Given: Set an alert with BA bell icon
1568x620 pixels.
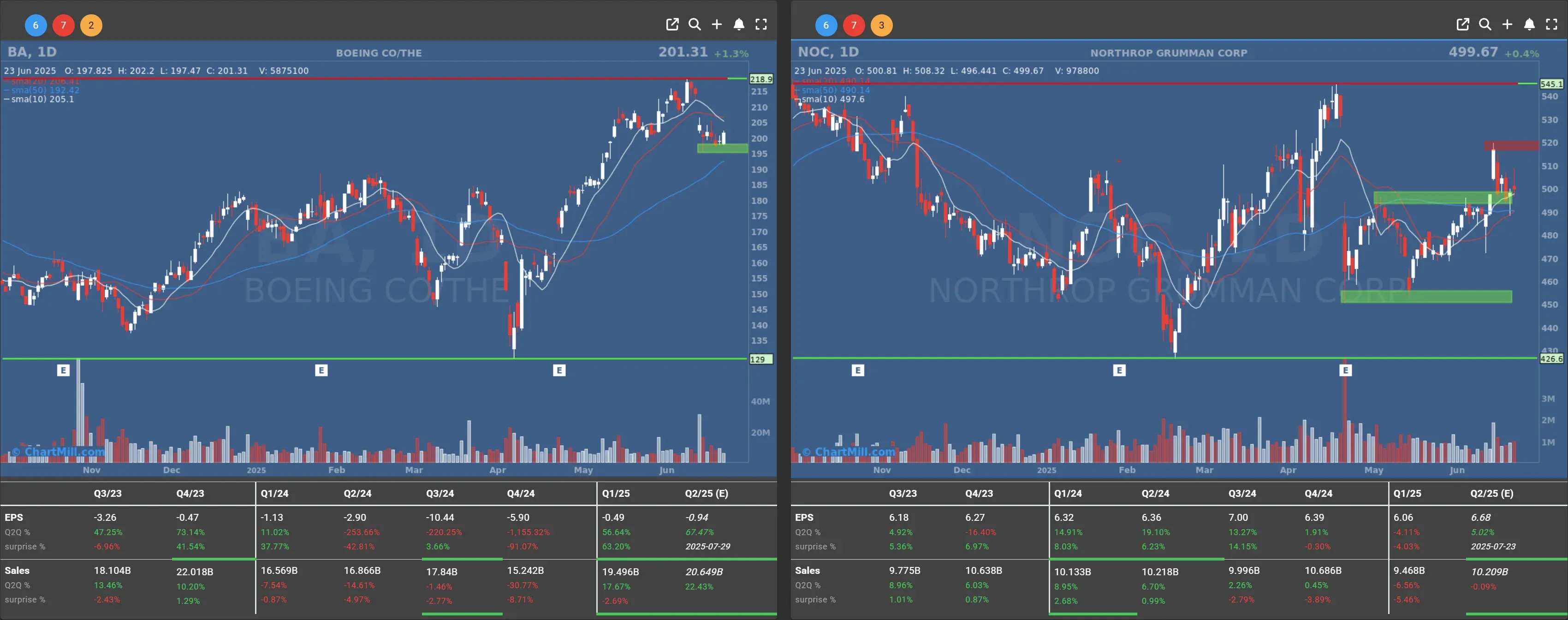Looking at the screenshot, I should (739, 24).
